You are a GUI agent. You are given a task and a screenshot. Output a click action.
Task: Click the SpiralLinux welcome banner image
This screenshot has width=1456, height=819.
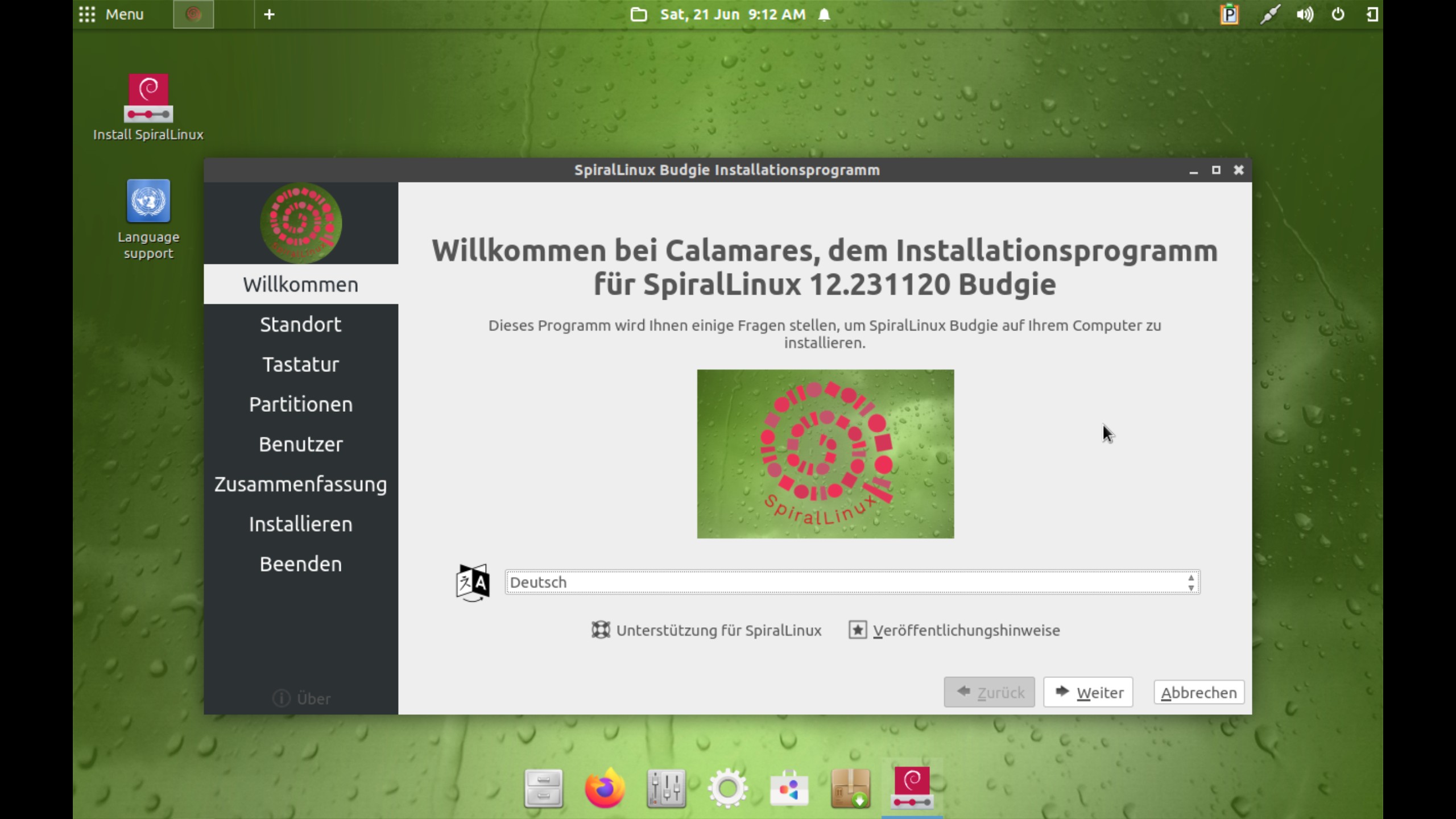pos(825,454)
